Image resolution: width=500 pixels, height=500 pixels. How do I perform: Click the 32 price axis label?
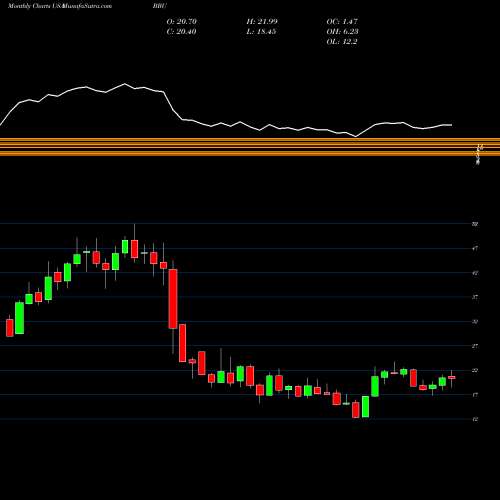tap(475, 322)
